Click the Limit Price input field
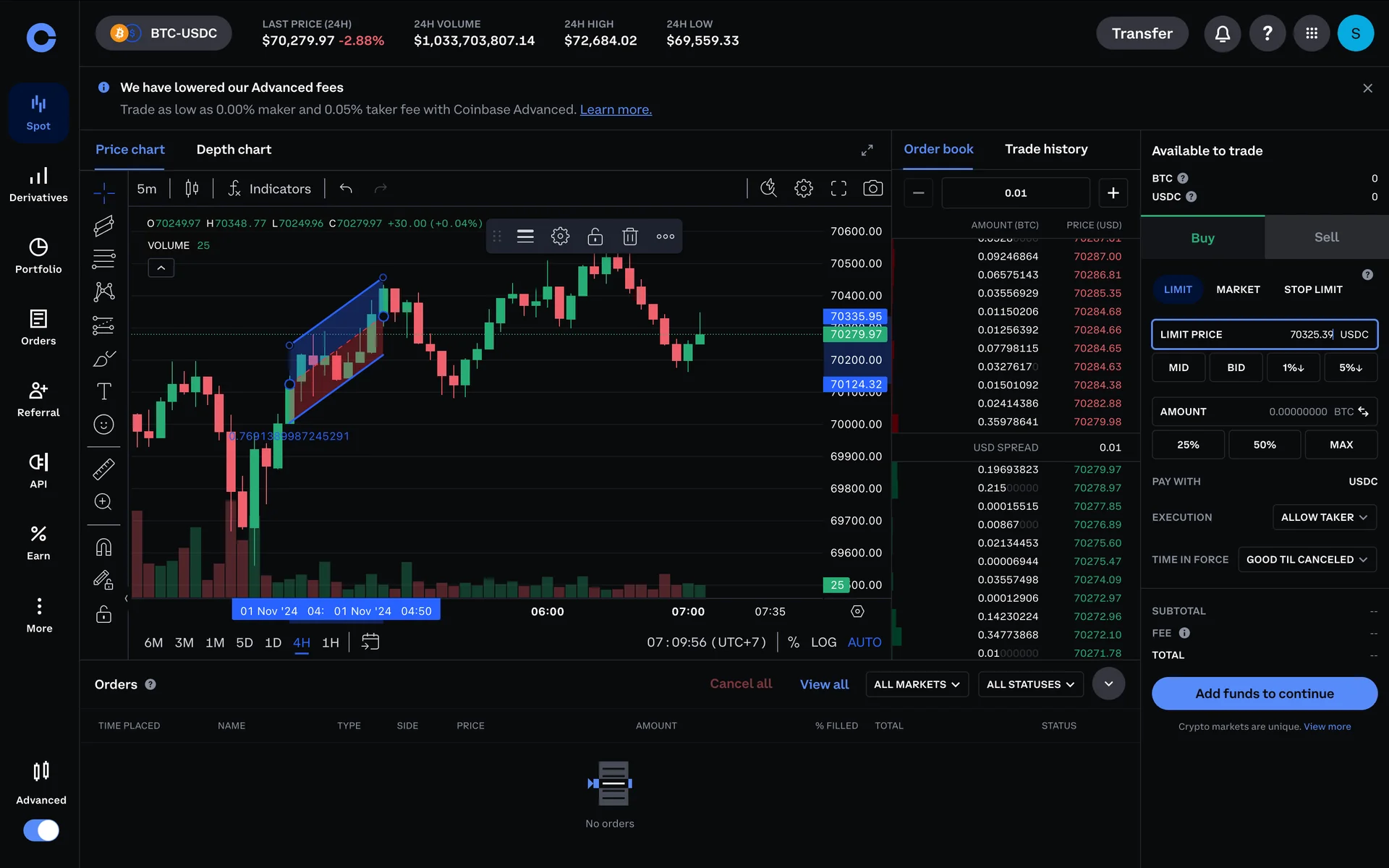The height and width of the screenshot is (868, 1389). point(1264,334)
